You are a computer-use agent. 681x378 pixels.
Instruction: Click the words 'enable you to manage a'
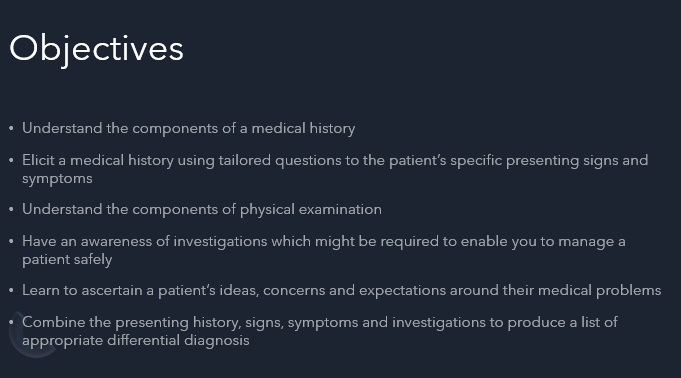pyautogui.click(x=543, y=241)
